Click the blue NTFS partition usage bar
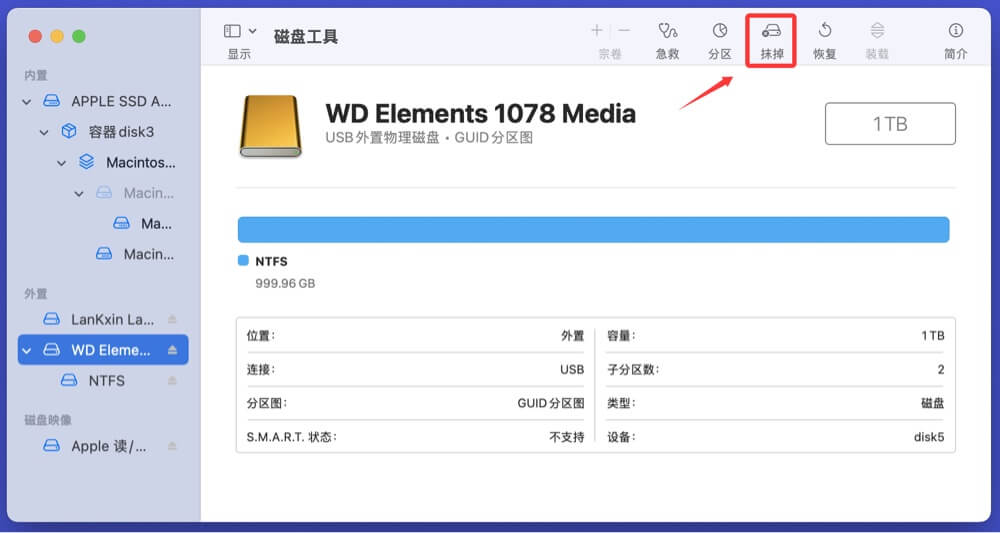Image resolution: width=1000 pixels, height=533 pixels. tap(593, 229)
